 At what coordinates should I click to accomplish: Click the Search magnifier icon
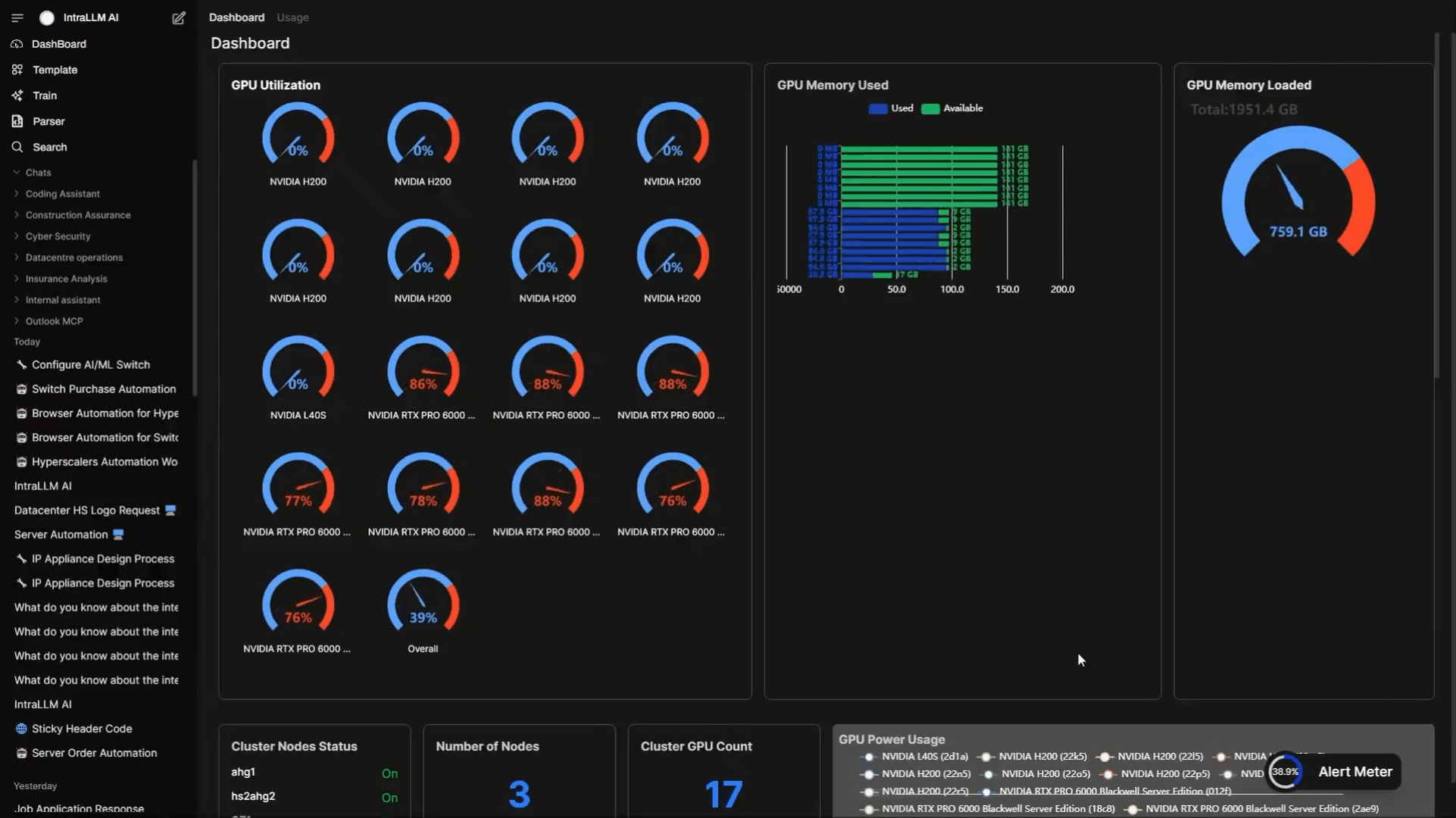[x=17, y=147]
